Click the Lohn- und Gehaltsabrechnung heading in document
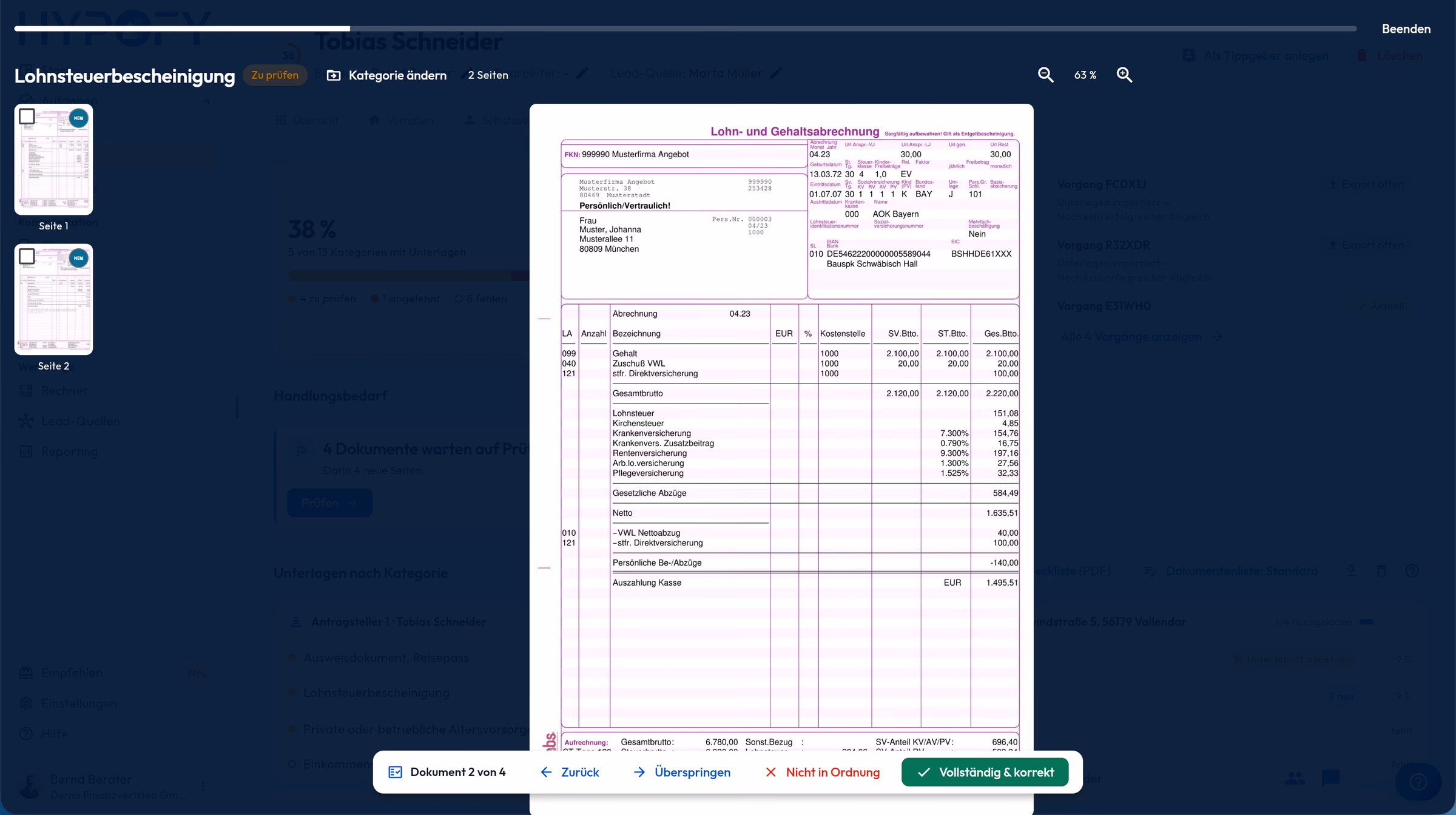 click(x=795, y=131)
